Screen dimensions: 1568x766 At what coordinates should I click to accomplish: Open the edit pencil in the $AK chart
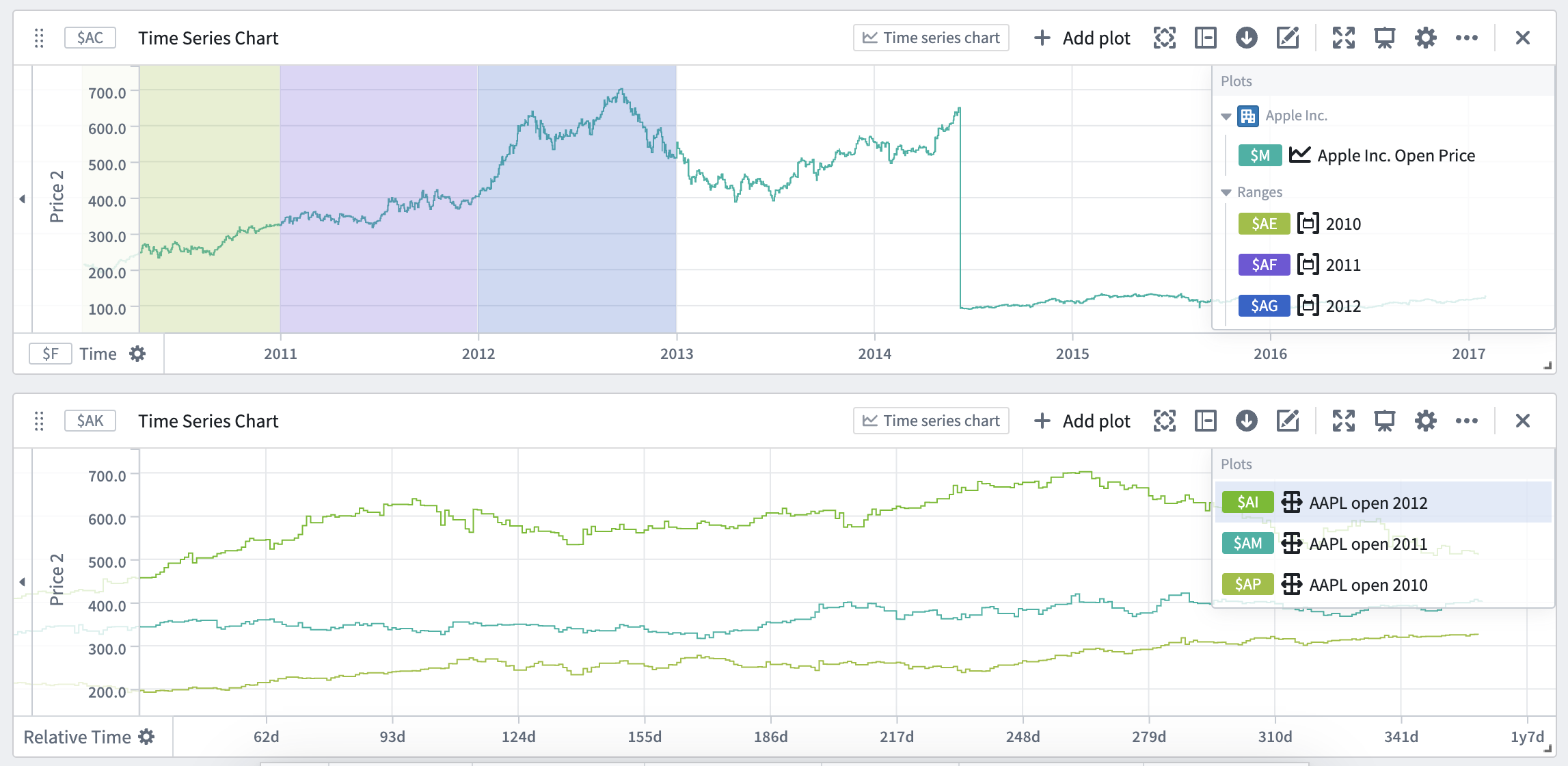click(1288, 421)
